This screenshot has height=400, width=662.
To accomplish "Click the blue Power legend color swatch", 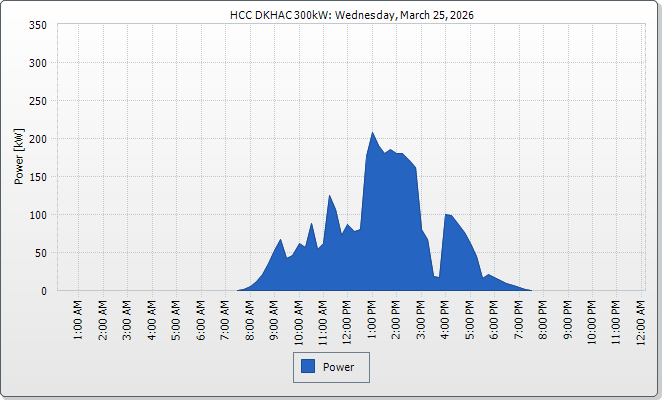I will (308, 367).
